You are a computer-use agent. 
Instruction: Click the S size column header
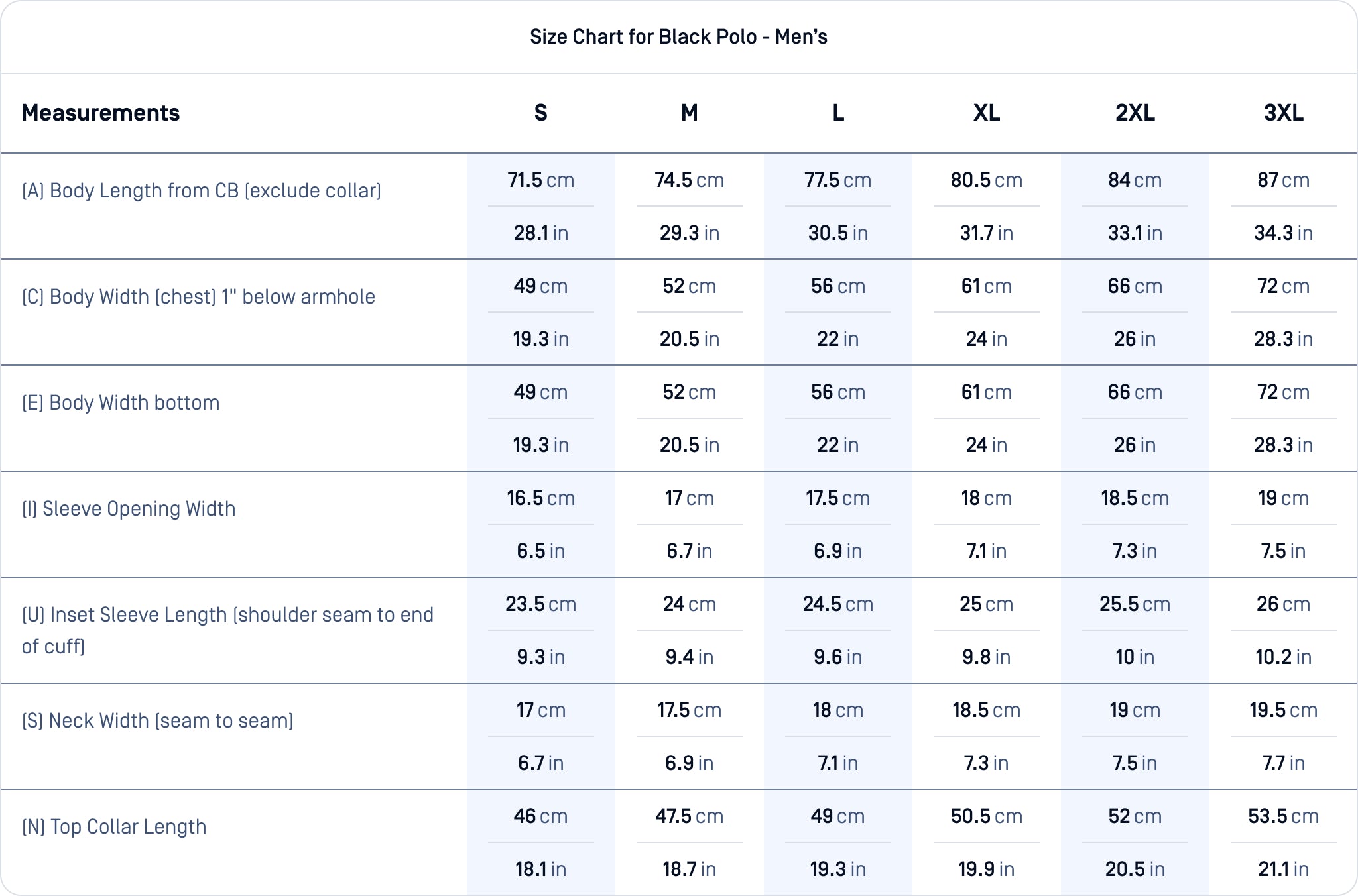541,113
